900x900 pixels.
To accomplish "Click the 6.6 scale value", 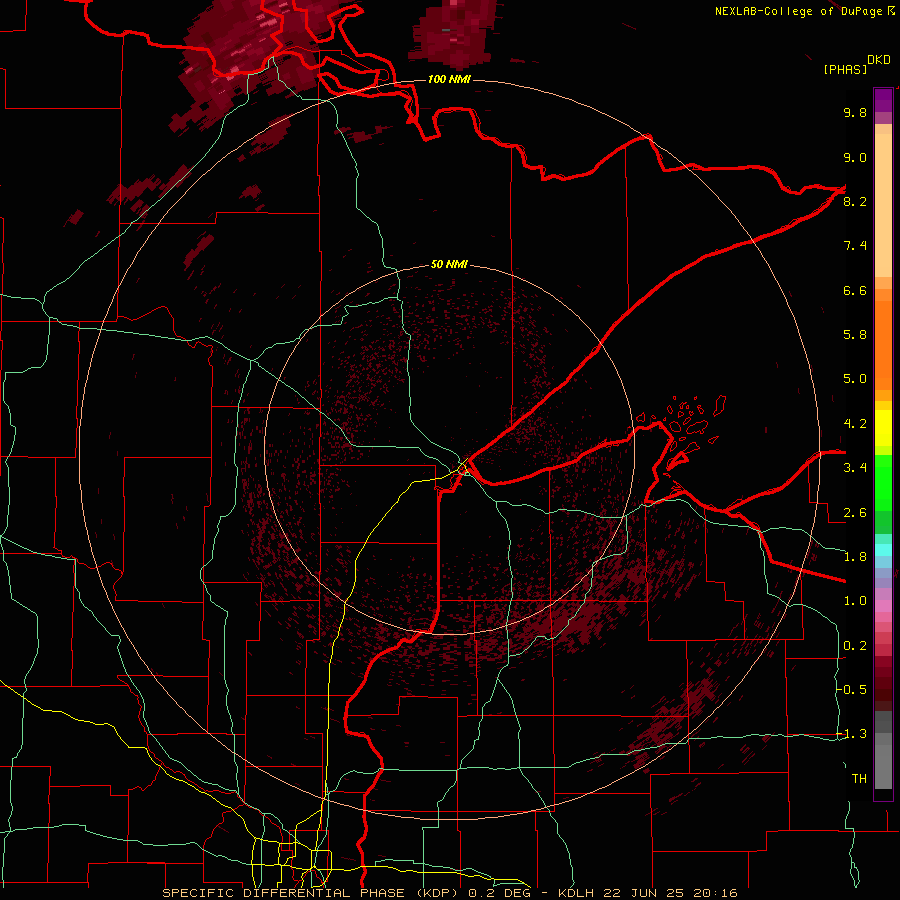I will (x=855, y=290).
